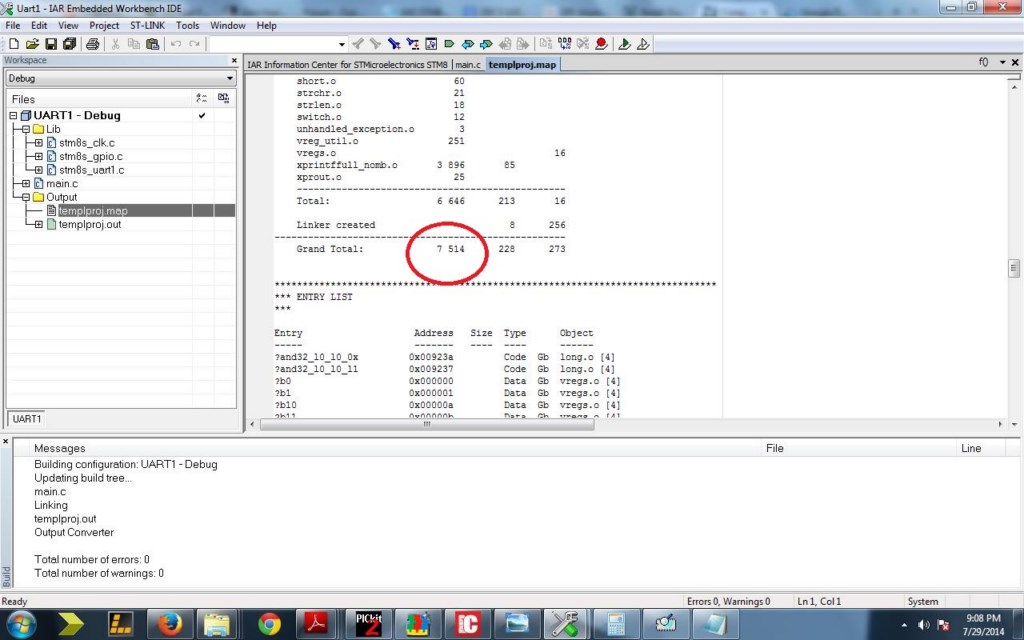
Task: Click the Save toolbar icon
Action: click(x=50, y=44)
